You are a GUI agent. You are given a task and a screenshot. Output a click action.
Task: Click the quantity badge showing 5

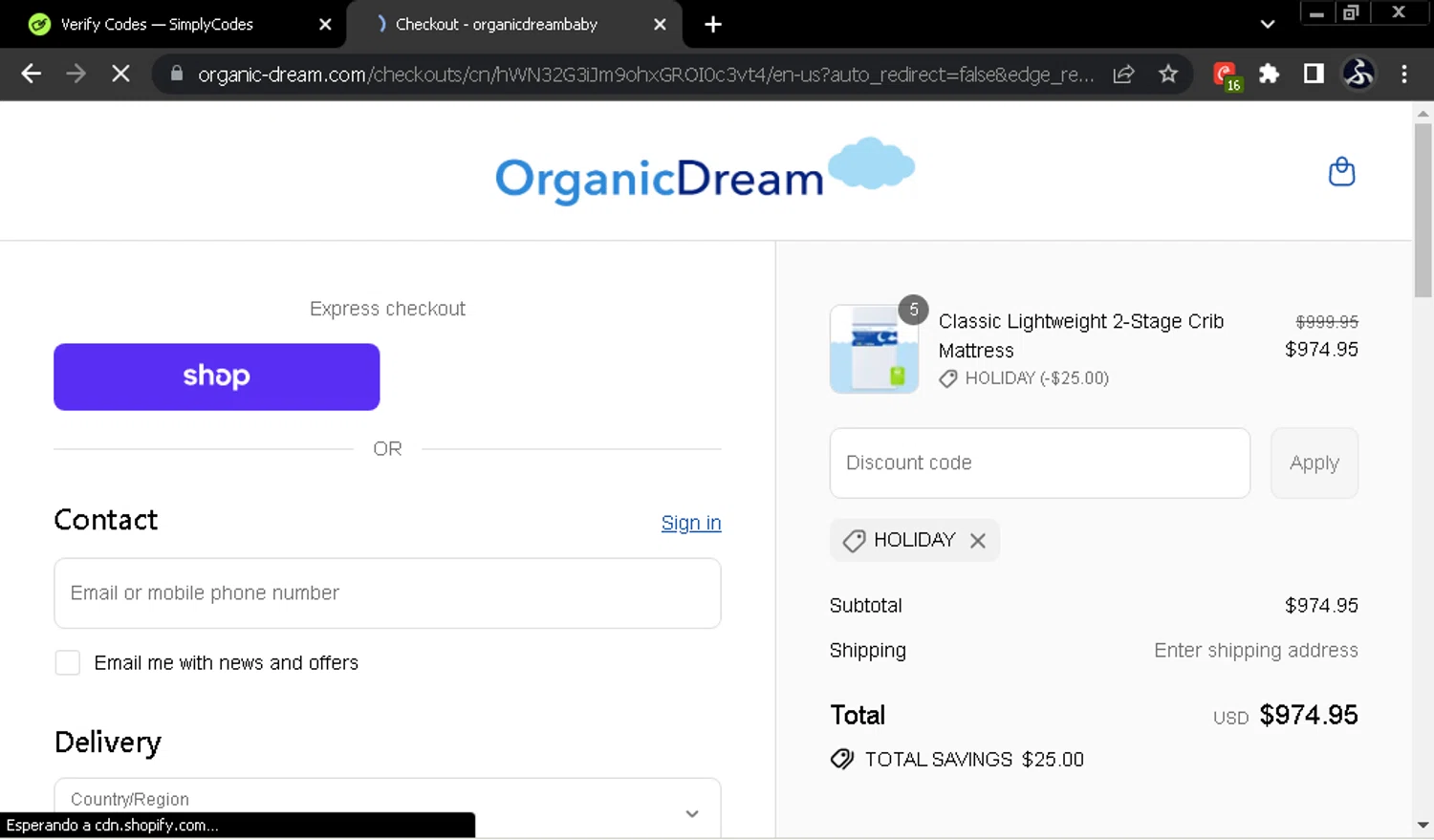pos(913,310)
